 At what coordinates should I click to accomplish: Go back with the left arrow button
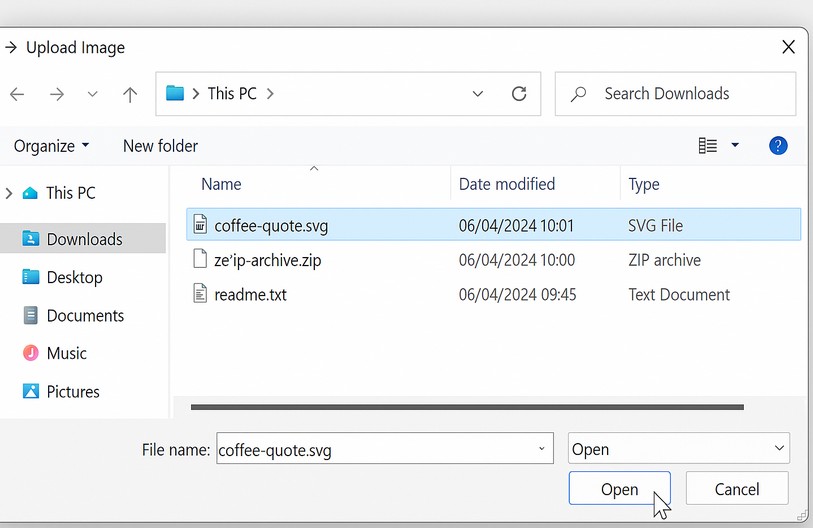[17, 94]
